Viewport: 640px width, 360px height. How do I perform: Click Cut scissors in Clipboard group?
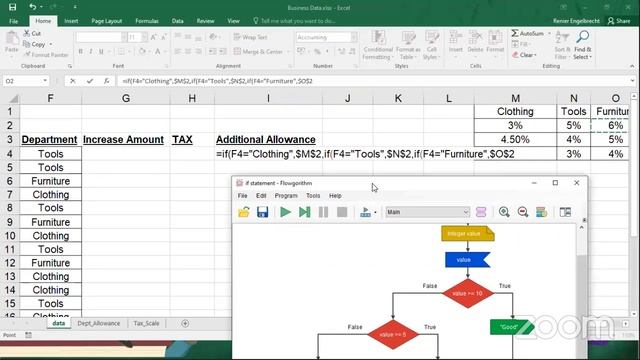(x=32, y=33)
